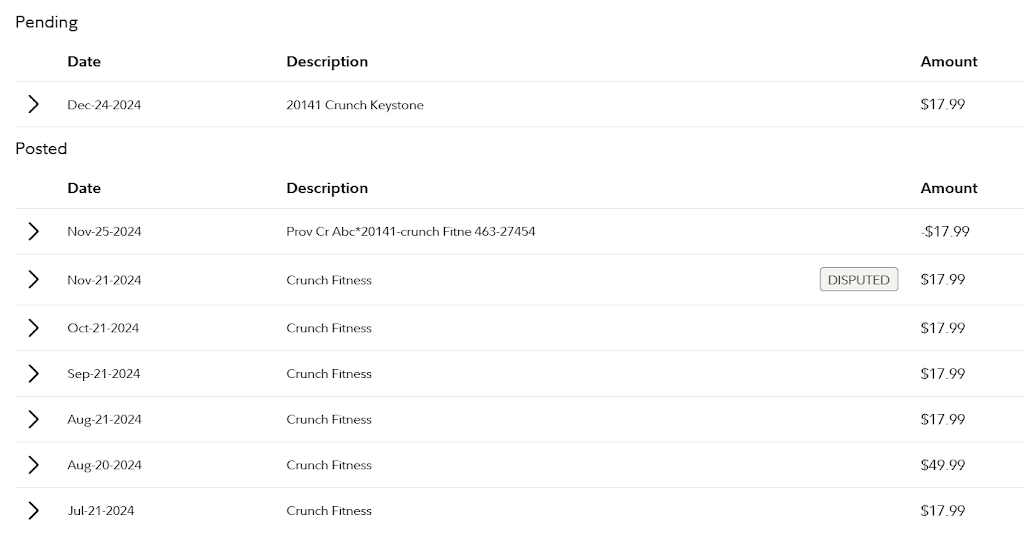Viewport: 1024px width, 533px height.
Task: Click the DISPUTED badge
Action: (x=858, y=280)
